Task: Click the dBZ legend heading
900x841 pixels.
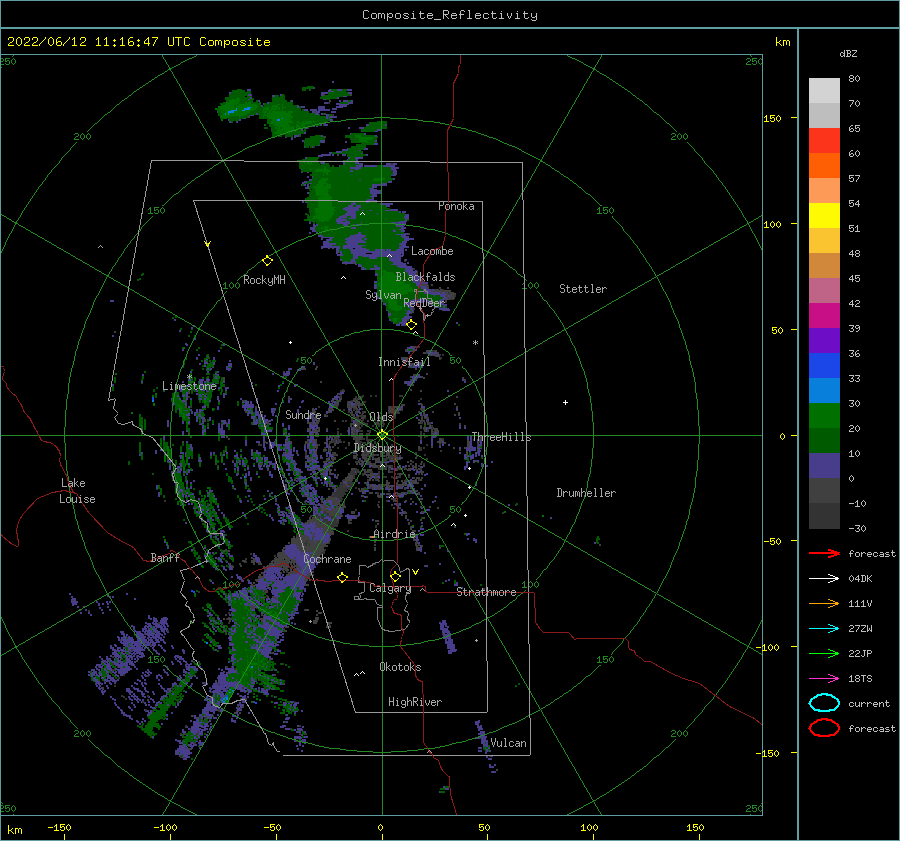Action: pos(848,53)
